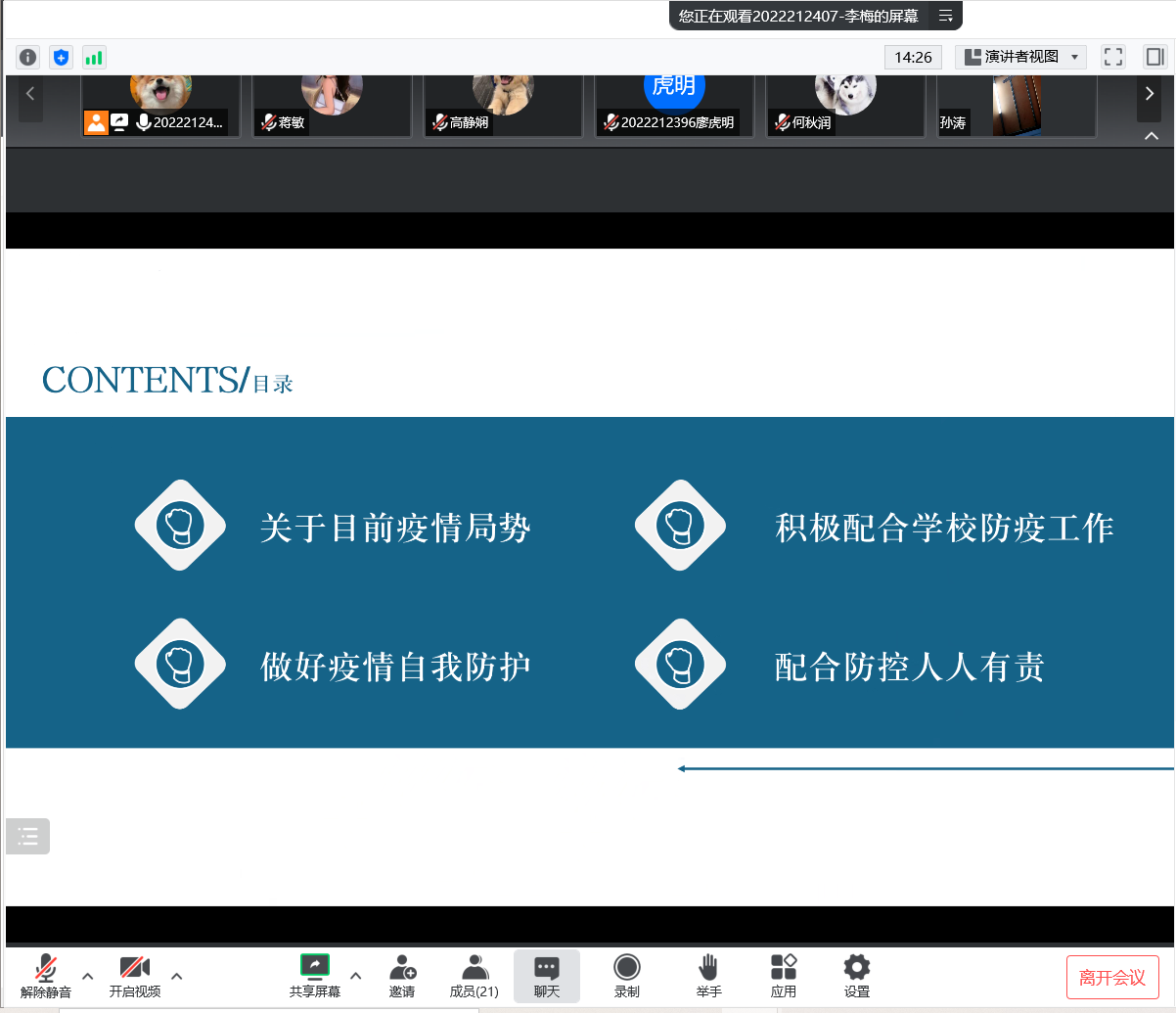Start recording the meeting (录制)
Image resolution: width=1176 pixels, height=1013 pixels.
click(x=627, y=976)
